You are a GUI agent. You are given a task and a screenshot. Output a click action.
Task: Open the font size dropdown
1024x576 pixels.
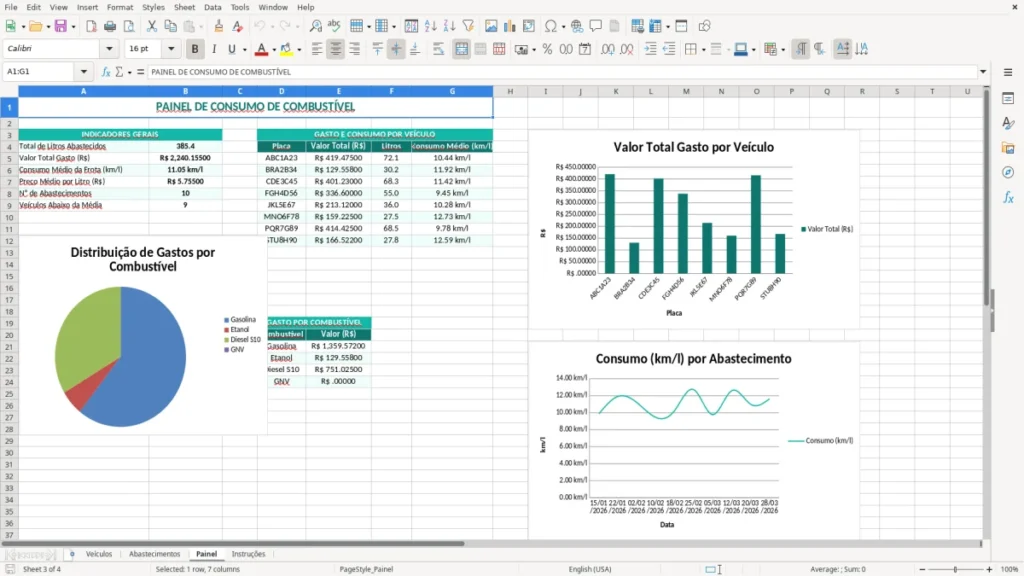click(171, 48)
